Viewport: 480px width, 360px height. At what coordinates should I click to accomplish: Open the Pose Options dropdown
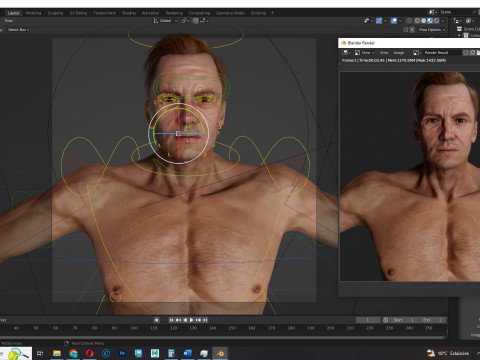pyautogui.click(x=432, y=30)
